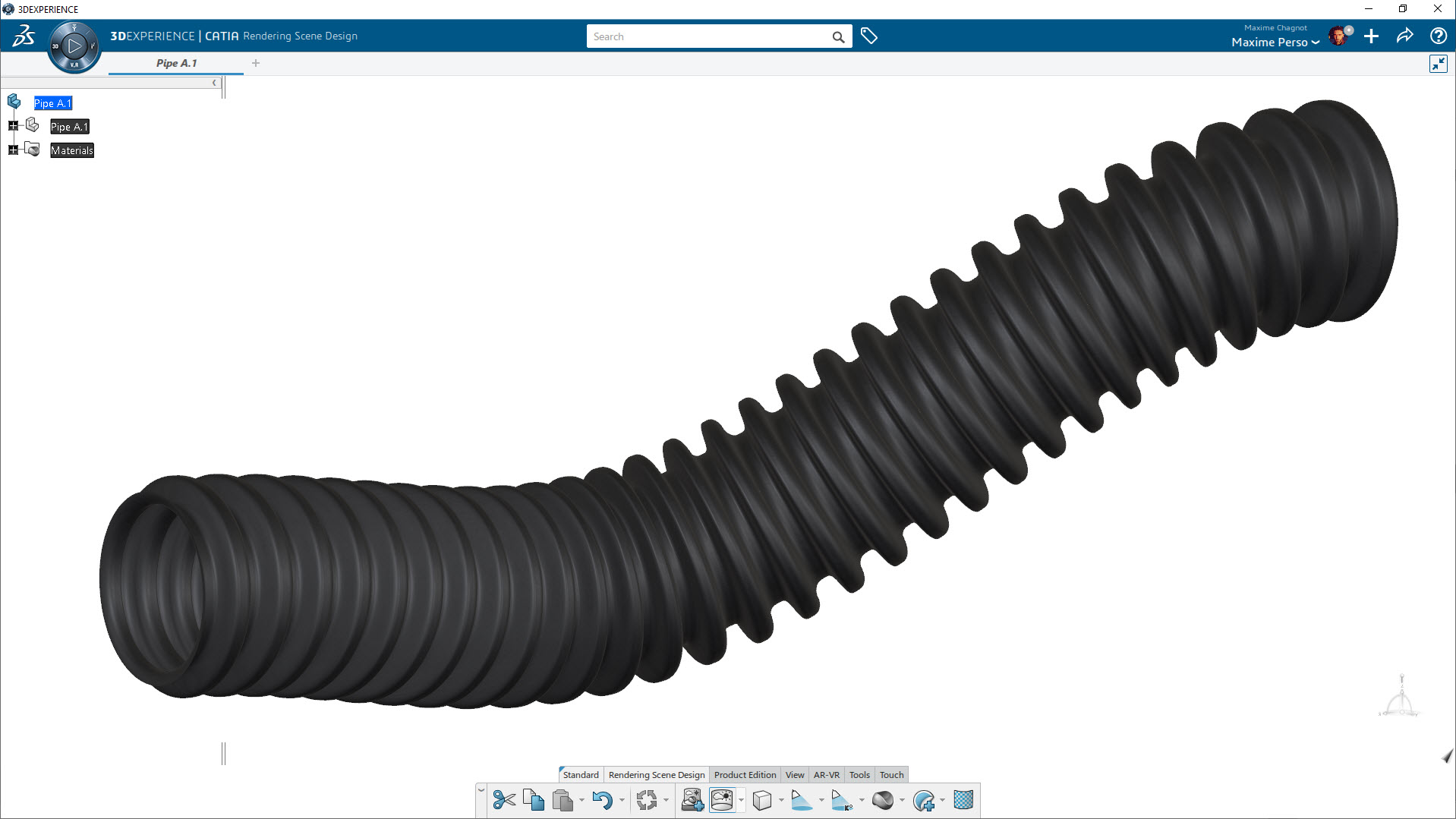
Task: Click the search magnifier icon
Action: click(x=838, y=36)
